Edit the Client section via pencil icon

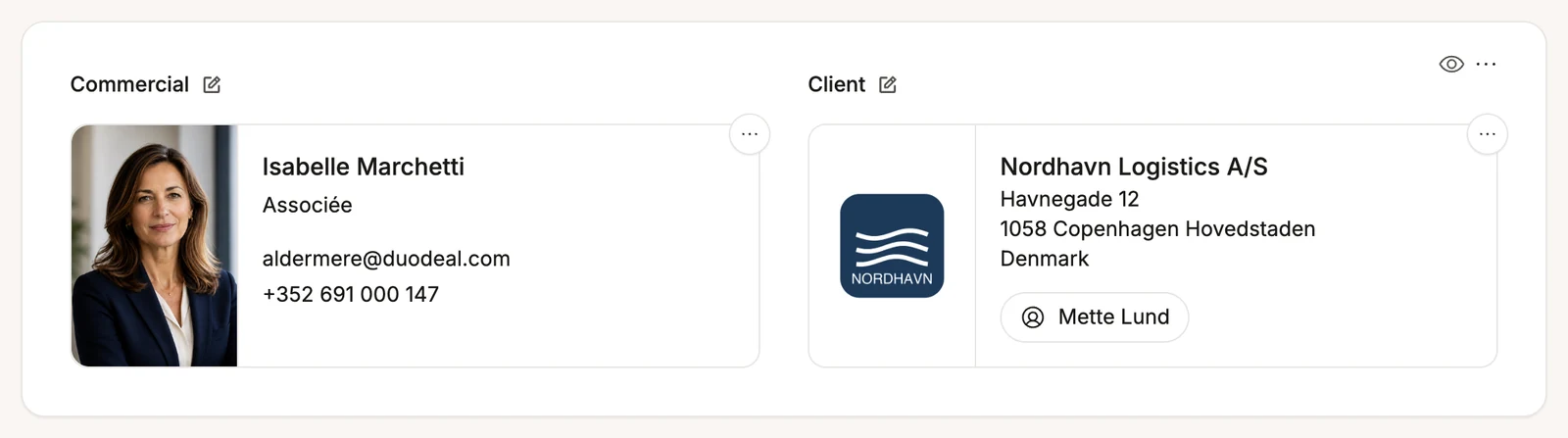pyautogui.click(x=888, y=85)
